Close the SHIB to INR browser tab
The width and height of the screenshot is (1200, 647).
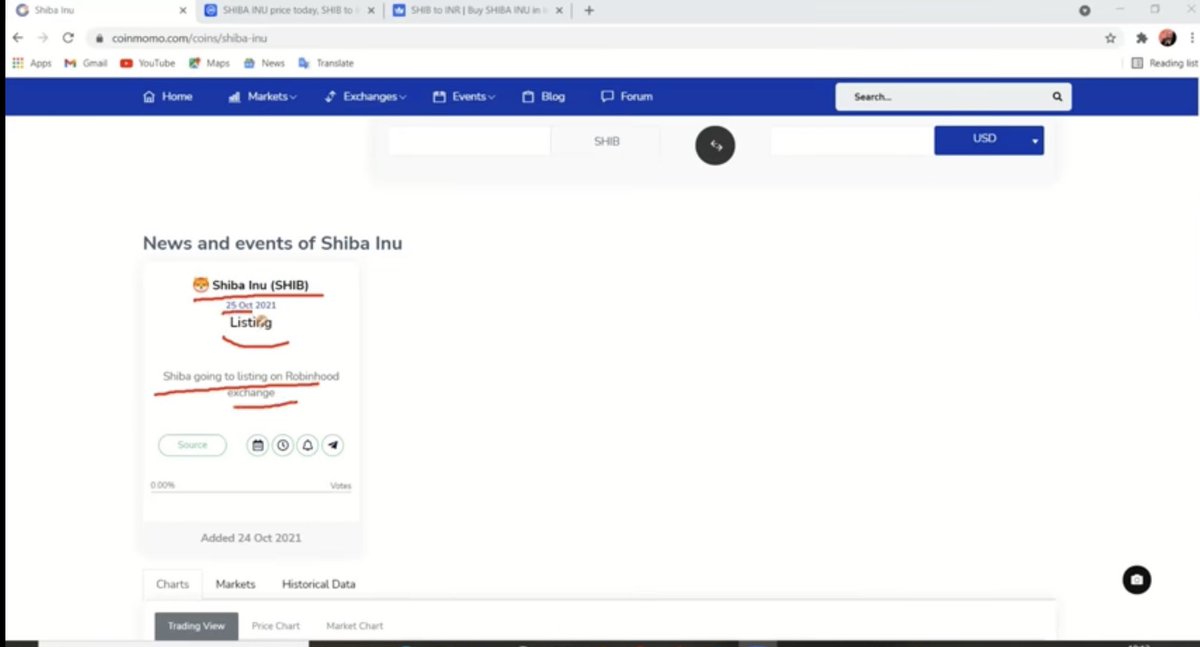coord(559,10)
